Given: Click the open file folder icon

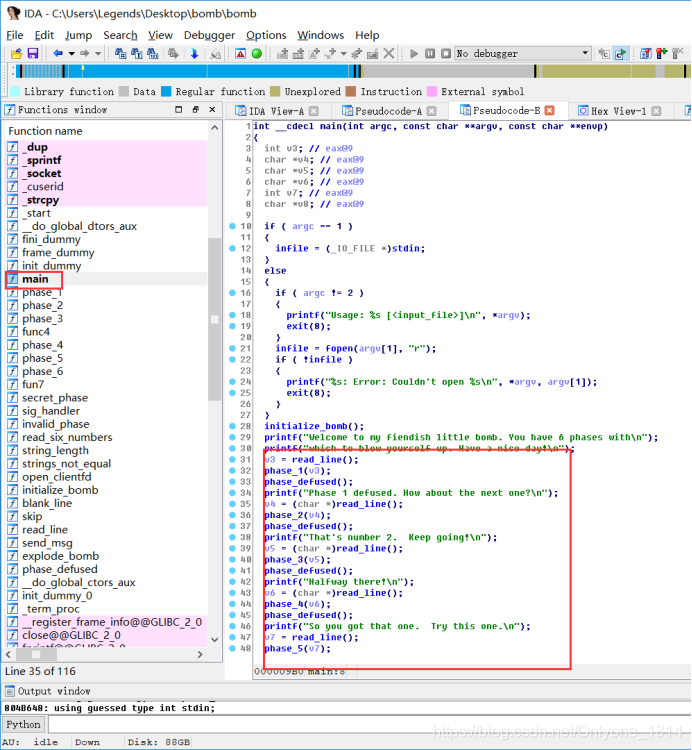Looking at the screenshot, I should pyautogui.click(x=16, y=54).
